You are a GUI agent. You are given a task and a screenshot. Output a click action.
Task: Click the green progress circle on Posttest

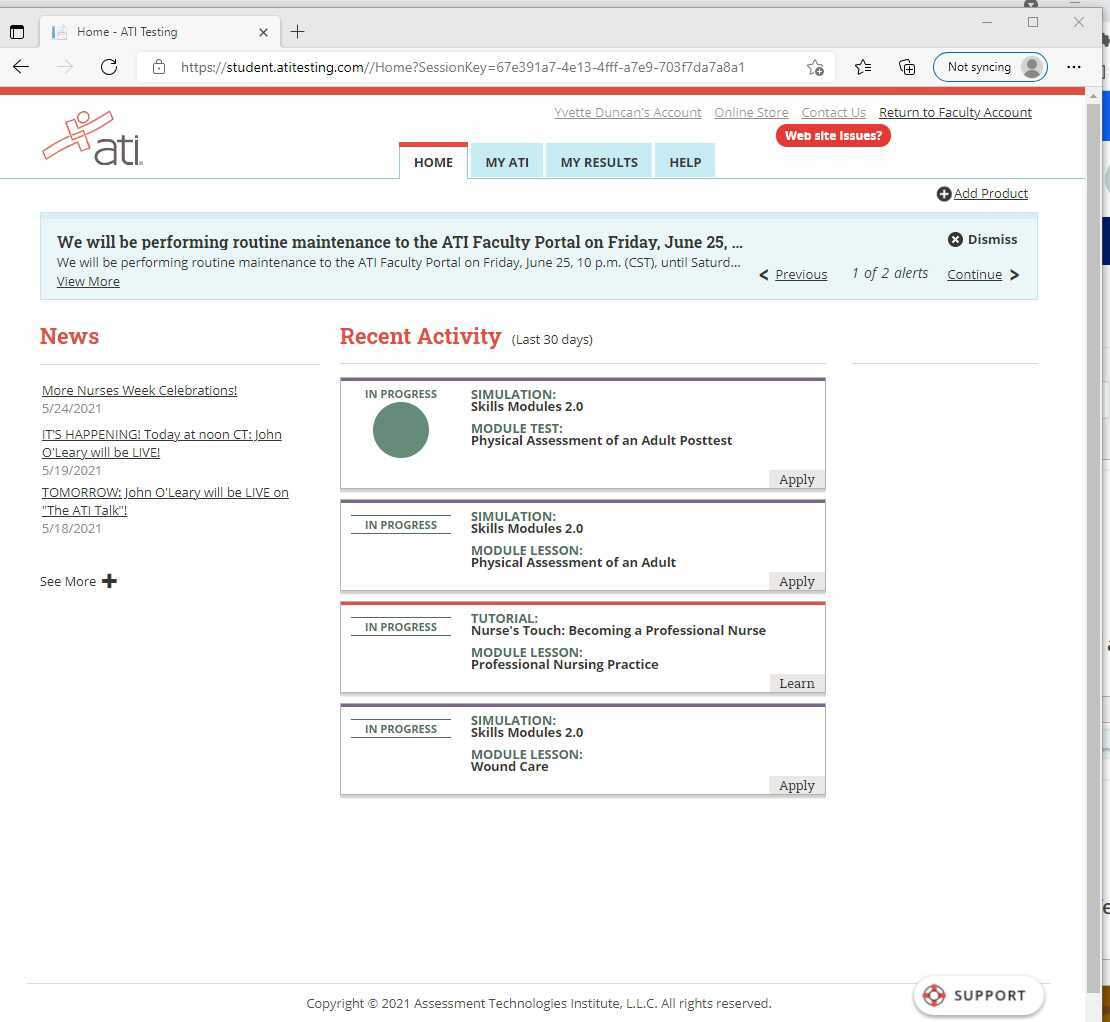pos(400,429)
